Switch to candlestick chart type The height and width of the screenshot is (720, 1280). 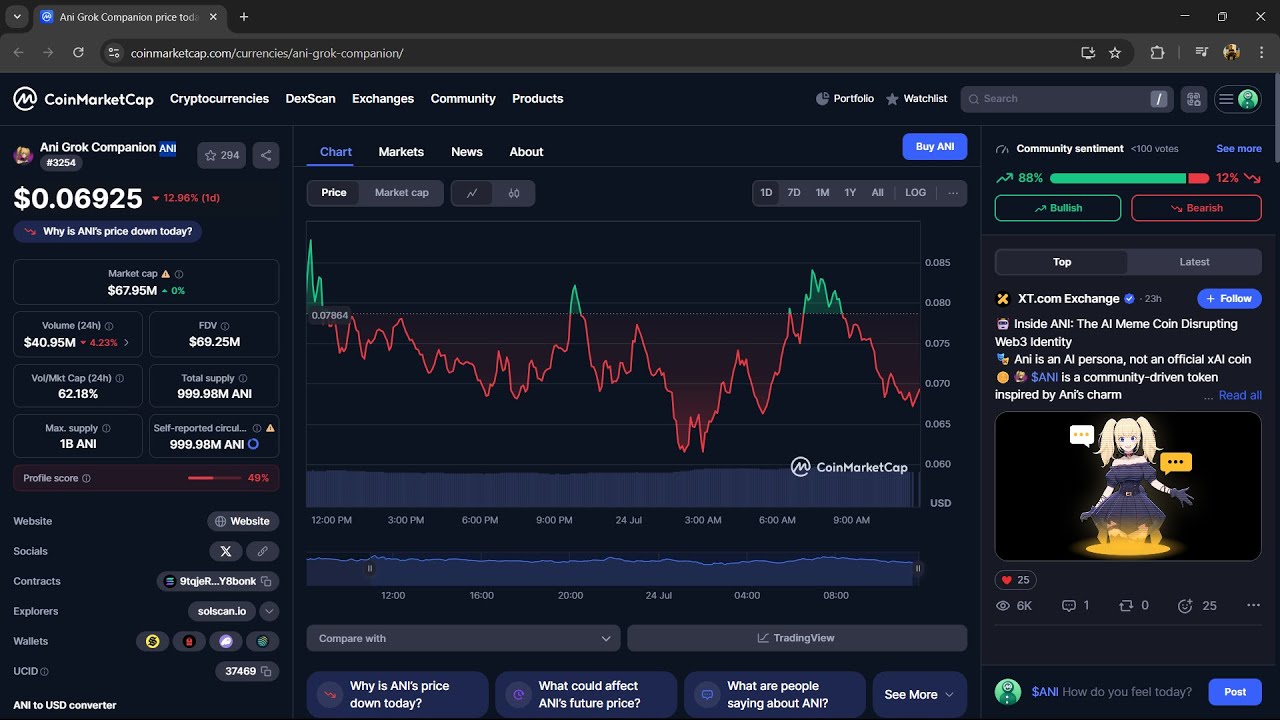514,193
